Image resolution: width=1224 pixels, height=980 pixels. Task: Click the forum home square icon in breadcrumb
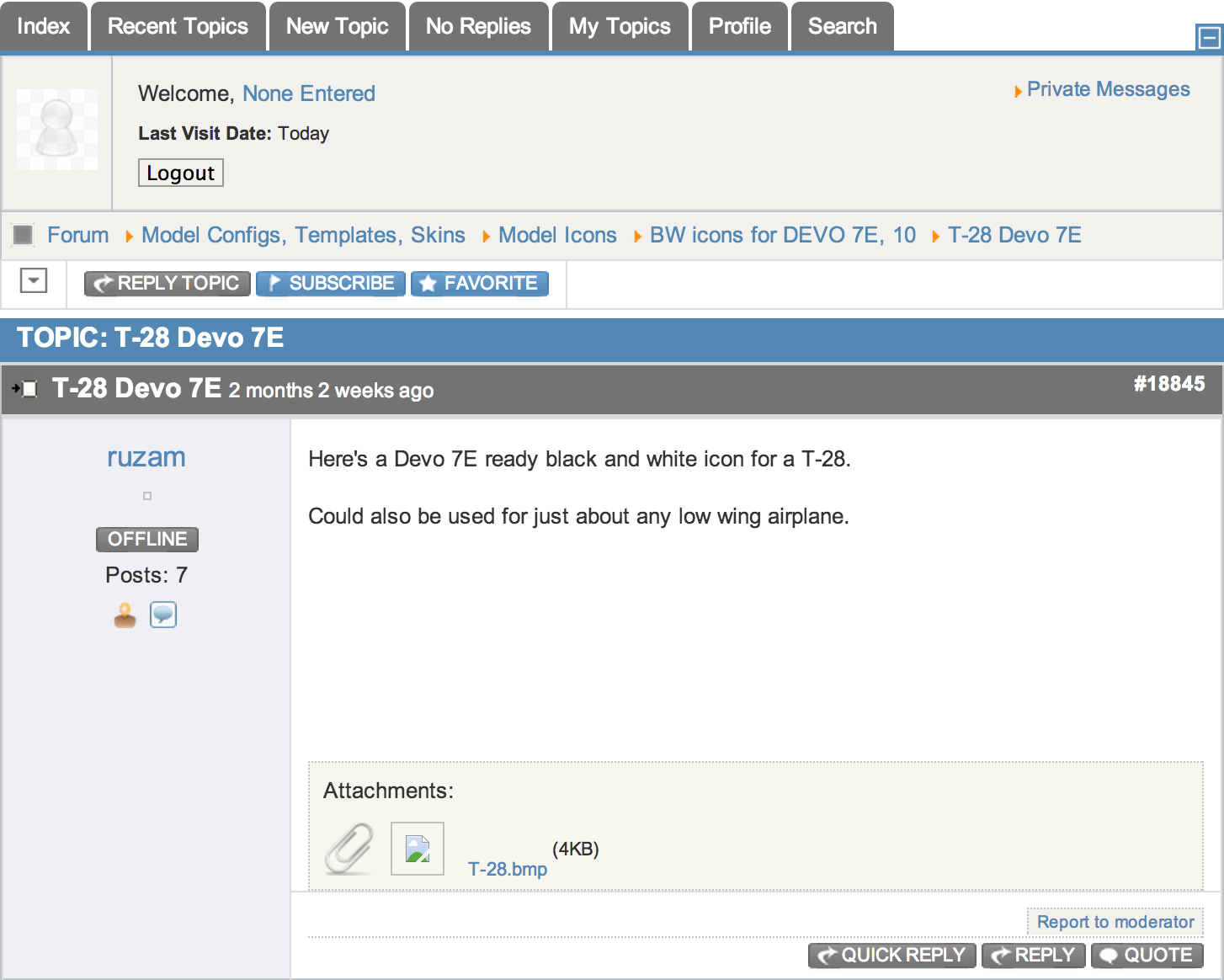pyautogui.click(x=24, y=235)
